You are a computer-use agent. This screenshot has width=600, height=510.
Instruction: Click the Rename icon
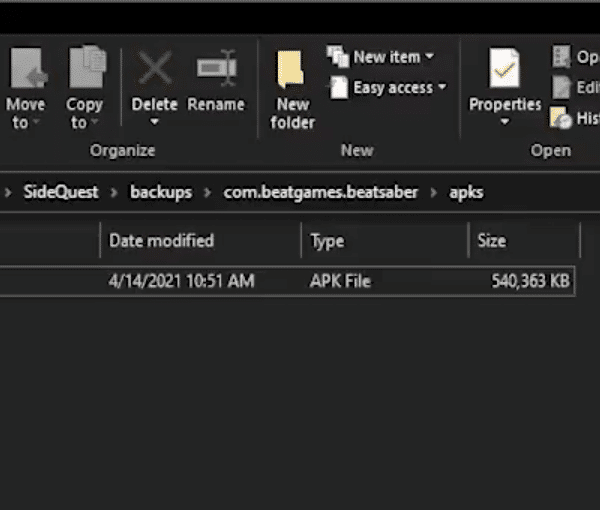217,68
